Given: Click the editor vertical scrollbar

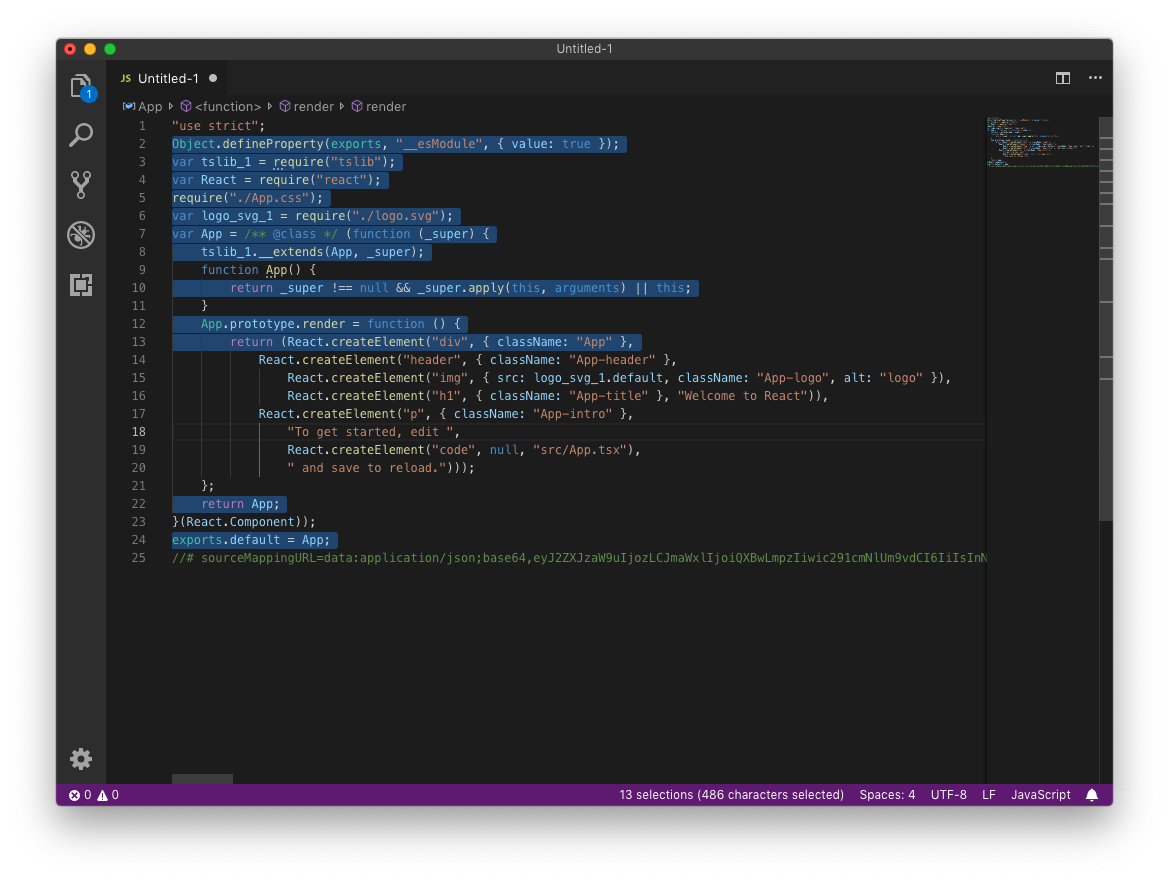Looking at the screenshot, I should 1105,300.
